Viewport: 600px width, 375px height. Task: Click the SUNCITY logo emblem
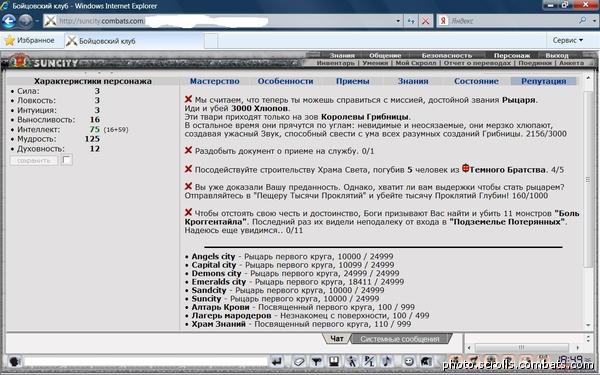[20, 61]
